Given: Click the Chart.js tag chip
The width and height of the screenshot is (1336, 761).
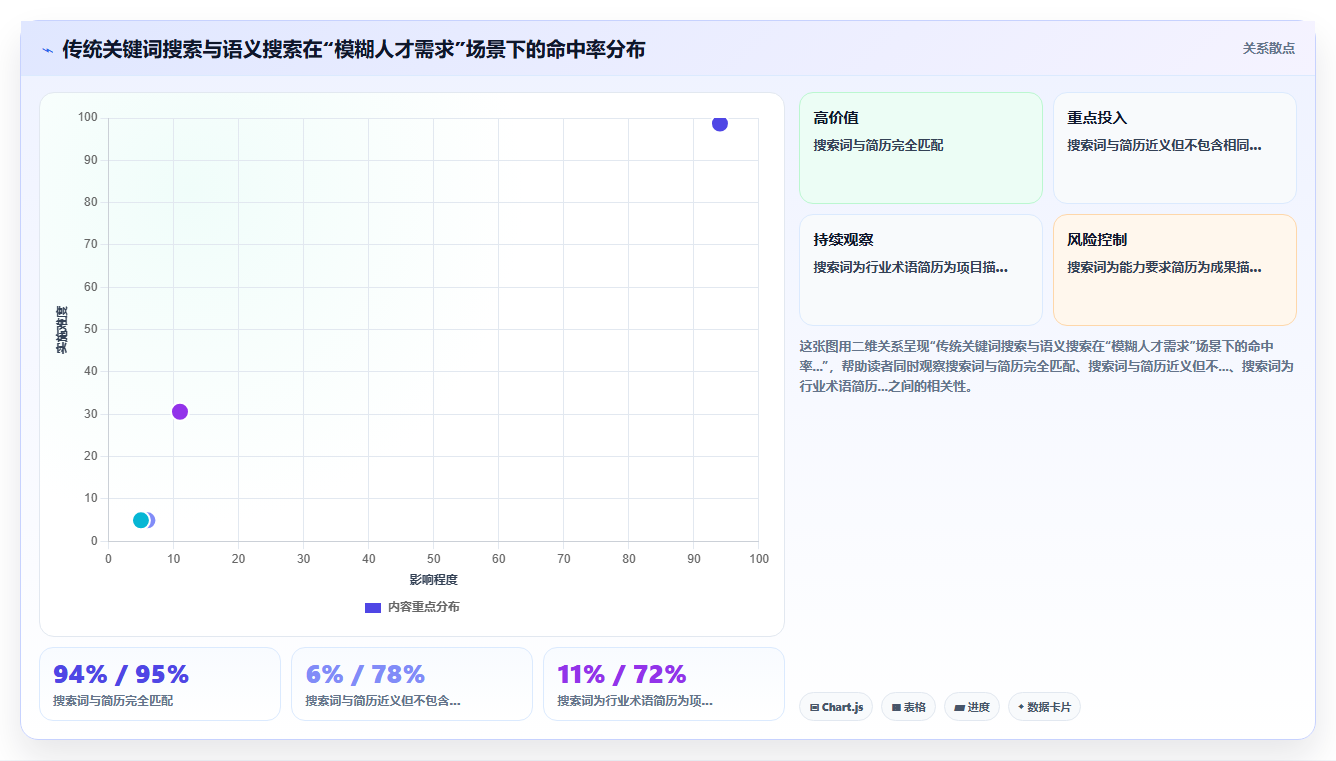Looking at the screenshot, I should click(836, 707).
